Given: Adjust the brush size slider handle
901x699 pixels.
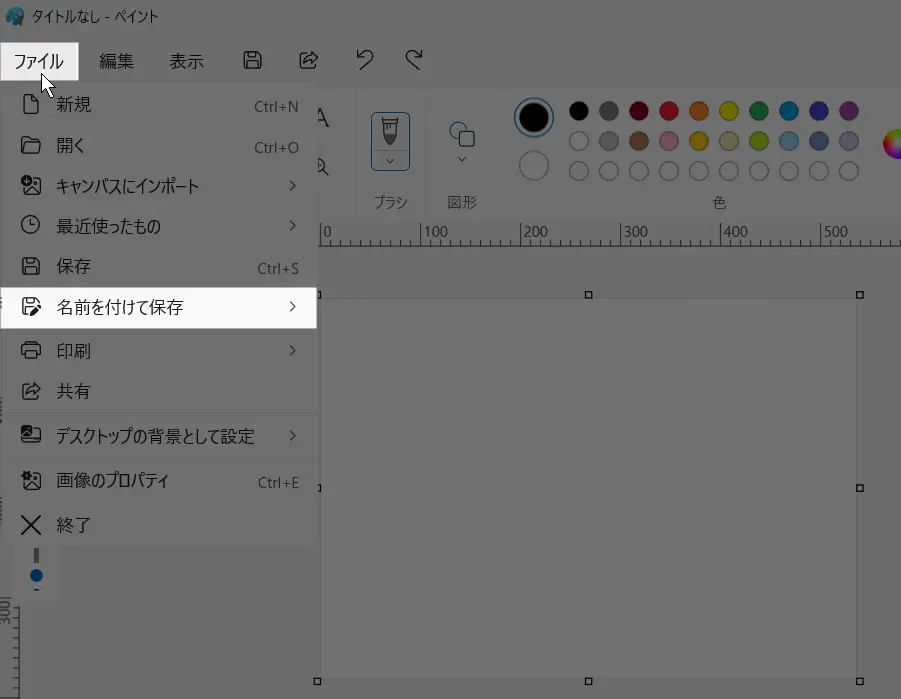Looking at the screenshot, I should coord(36,575).
